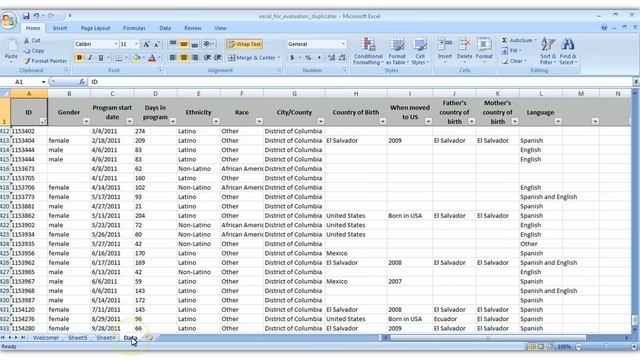Click the Accounting dollar format icon
The image size is (640, 360).
(292, 58)
